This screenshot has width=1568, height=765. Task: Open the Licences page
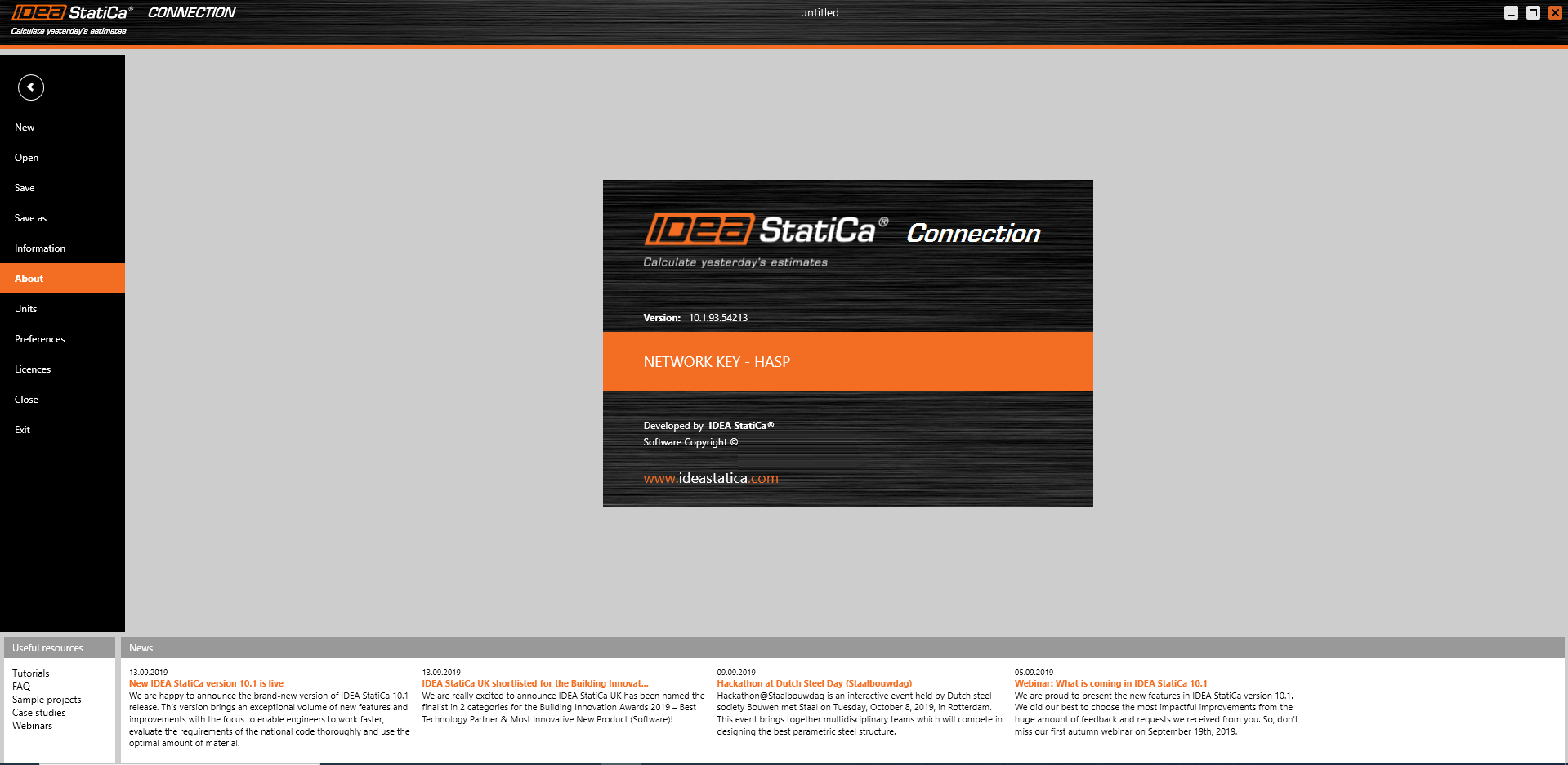(33, 369)
